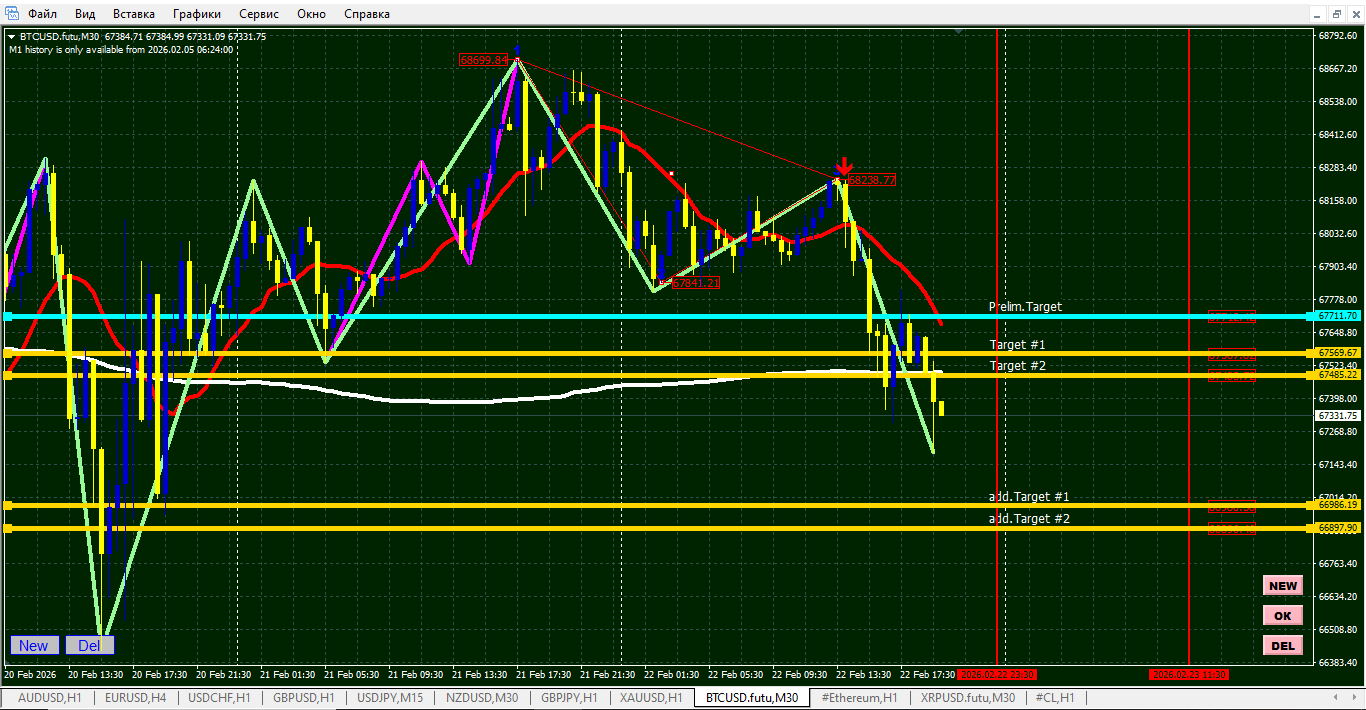Click the red down arrow signal marker
The height and width of the screenshot is (710, 1366).
(844, 166)
